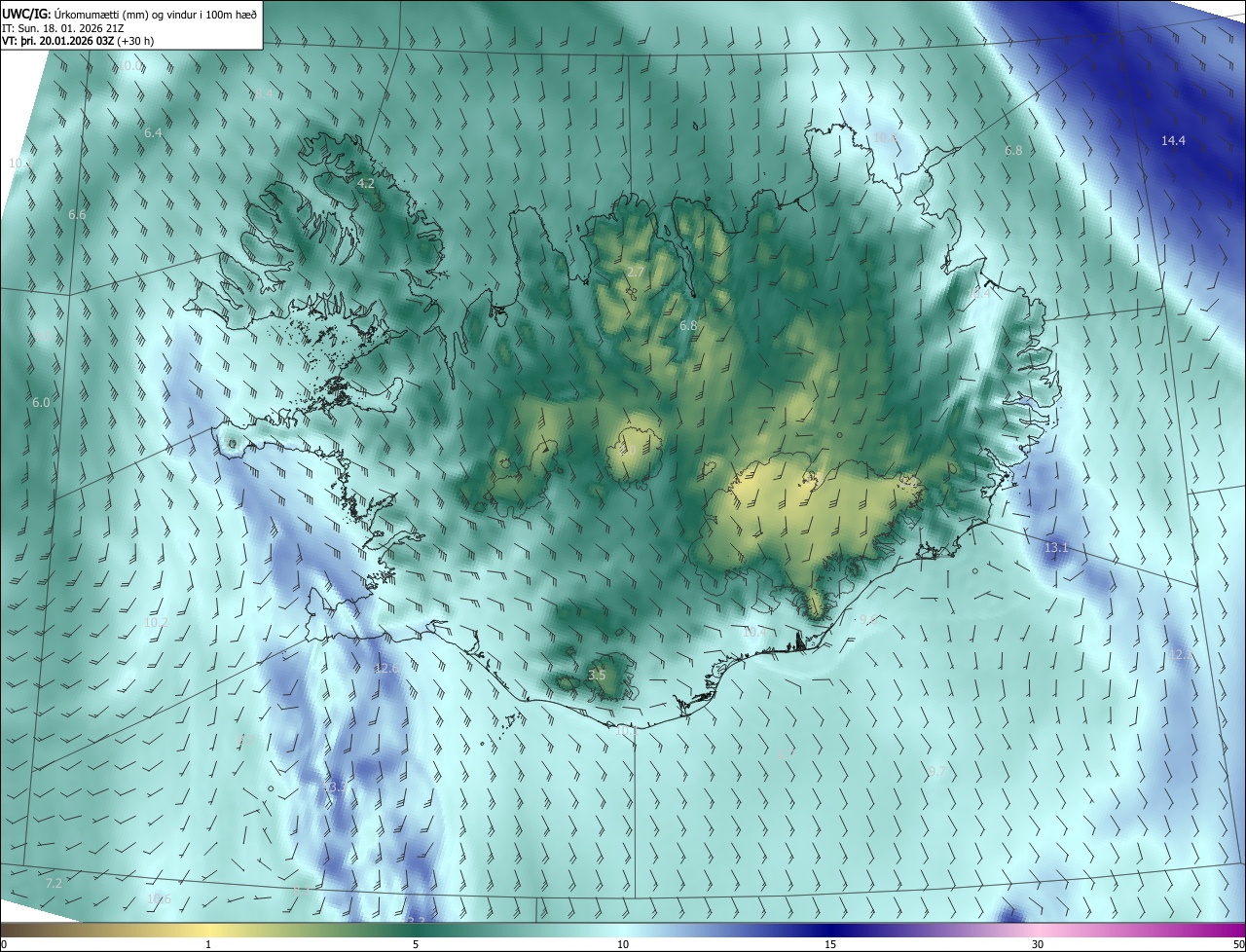Click the colorbar at the 1 tick
The width and height of the screenshot is (1246, 952).
click(x=208, y=945)
